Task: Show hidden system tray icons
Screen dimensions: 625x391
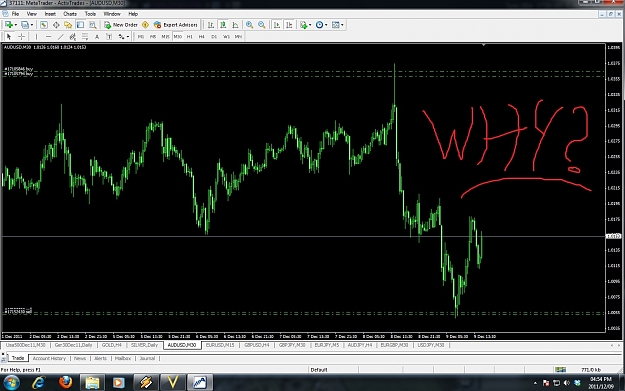Action: tap(535, 383)
